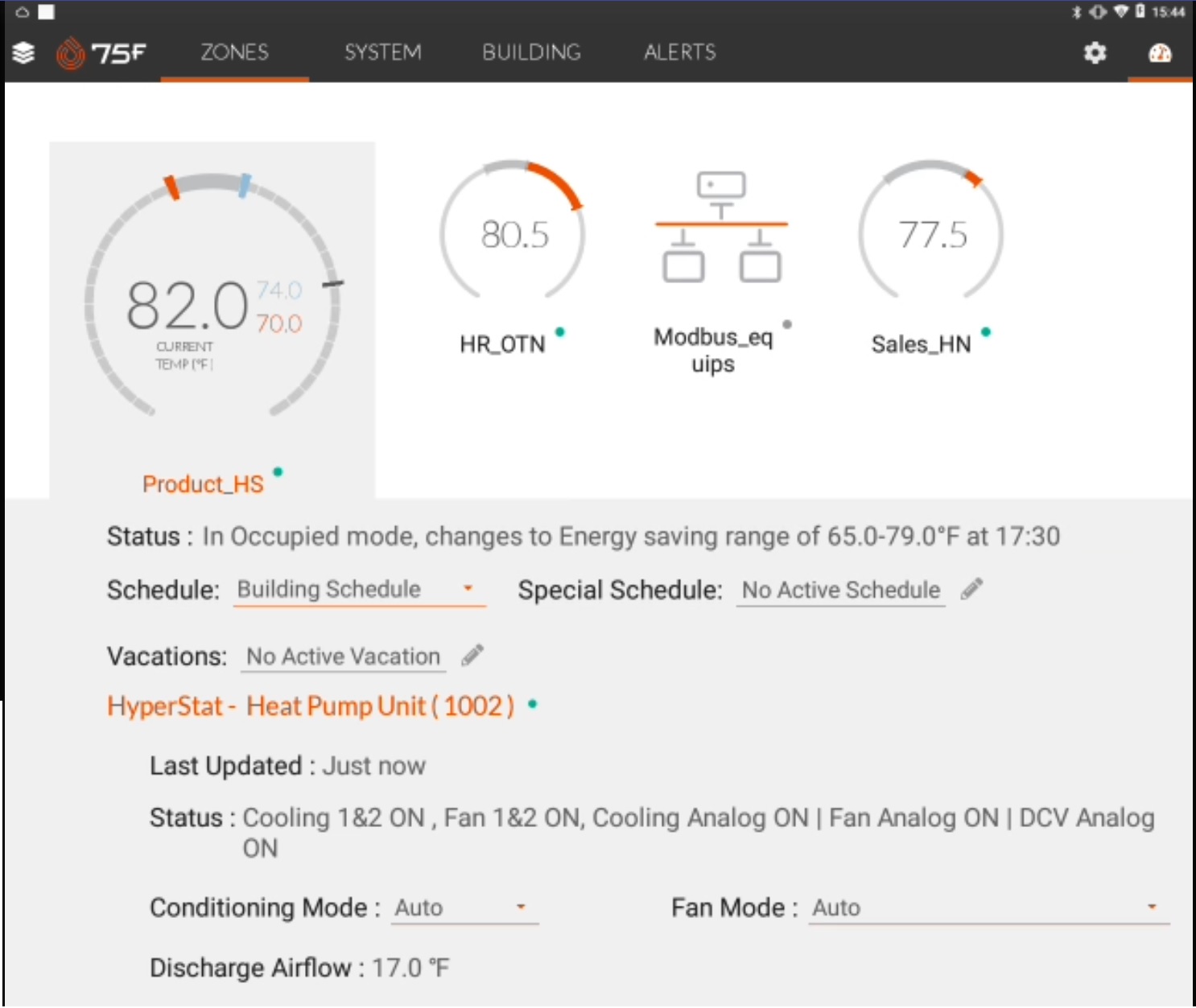The width and height of the screenshot is (1196, 1008).
Task: Open the layers menu icon top left
Action: coord(23,53)
